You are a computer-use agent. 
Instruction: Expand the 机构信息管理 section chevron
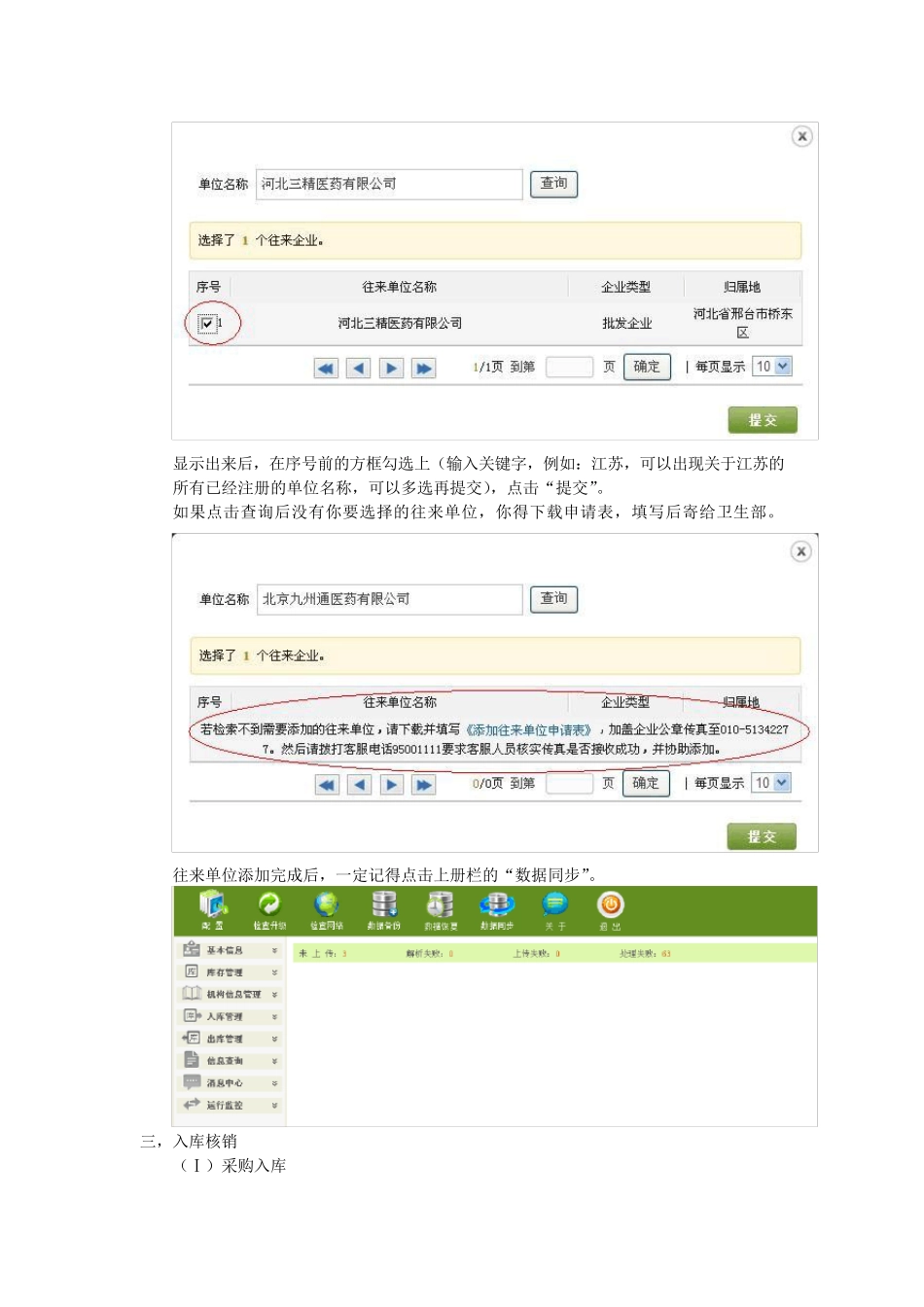[274, 994]
